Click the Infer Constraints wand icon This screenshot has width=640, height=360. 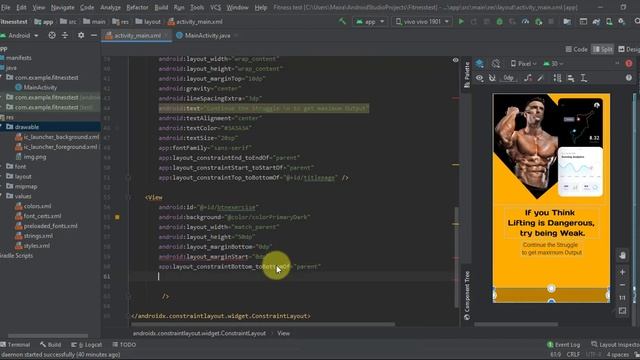(x=540, y=78)
